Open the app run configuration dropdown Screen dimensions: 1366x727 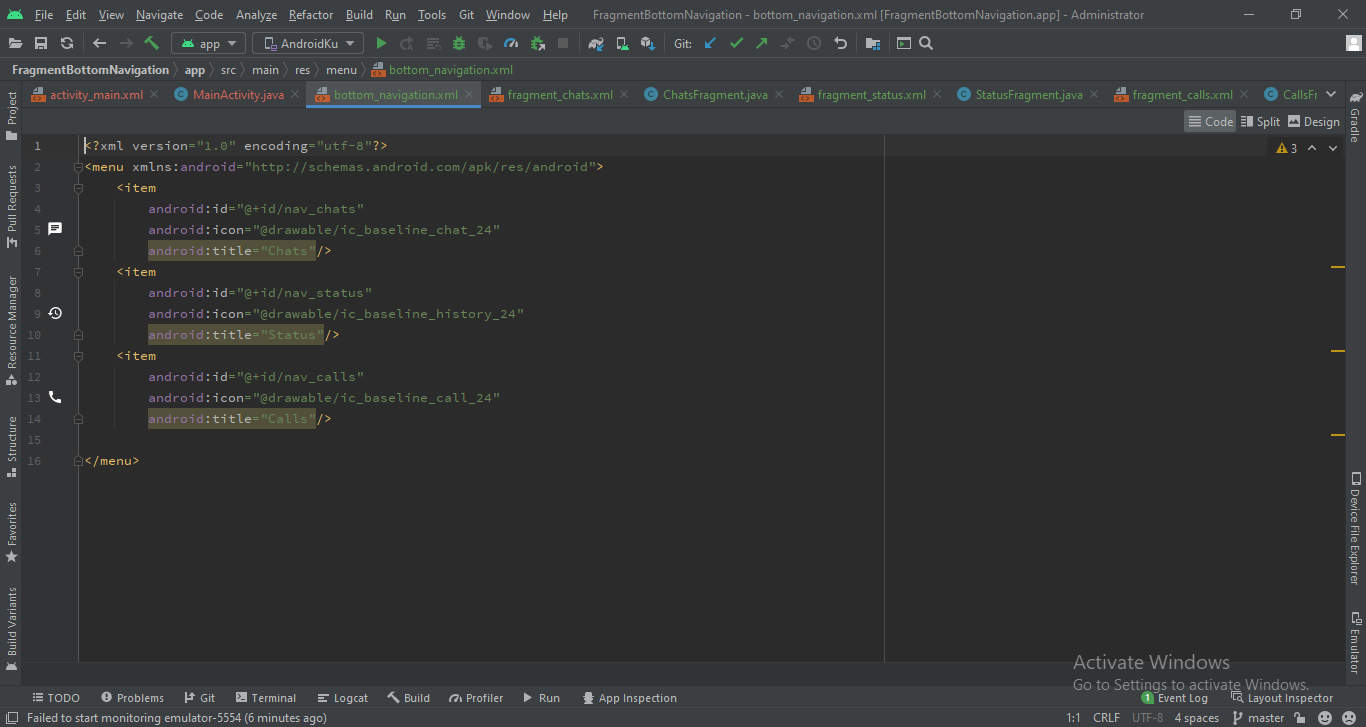pos(208,43)
